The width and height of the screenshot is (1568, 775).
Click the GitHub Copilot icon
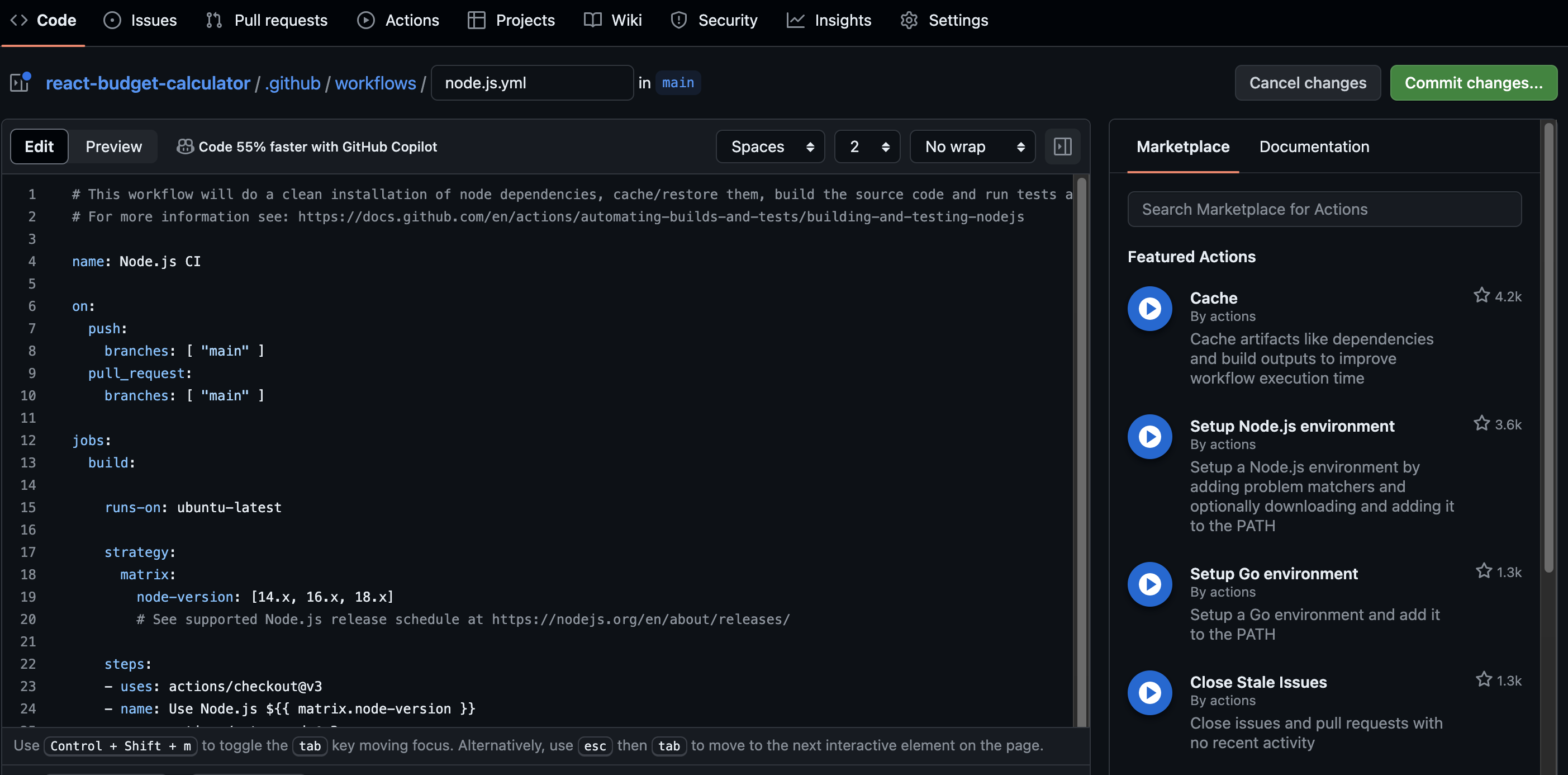tap(185, 147)
